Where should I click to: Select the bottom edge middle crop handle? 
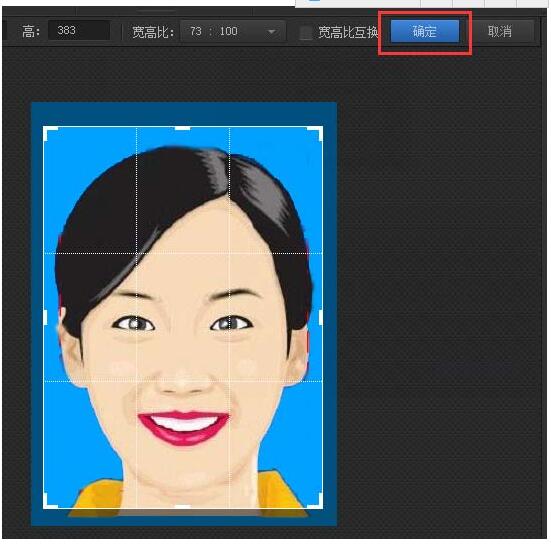(x=182, y=507)
